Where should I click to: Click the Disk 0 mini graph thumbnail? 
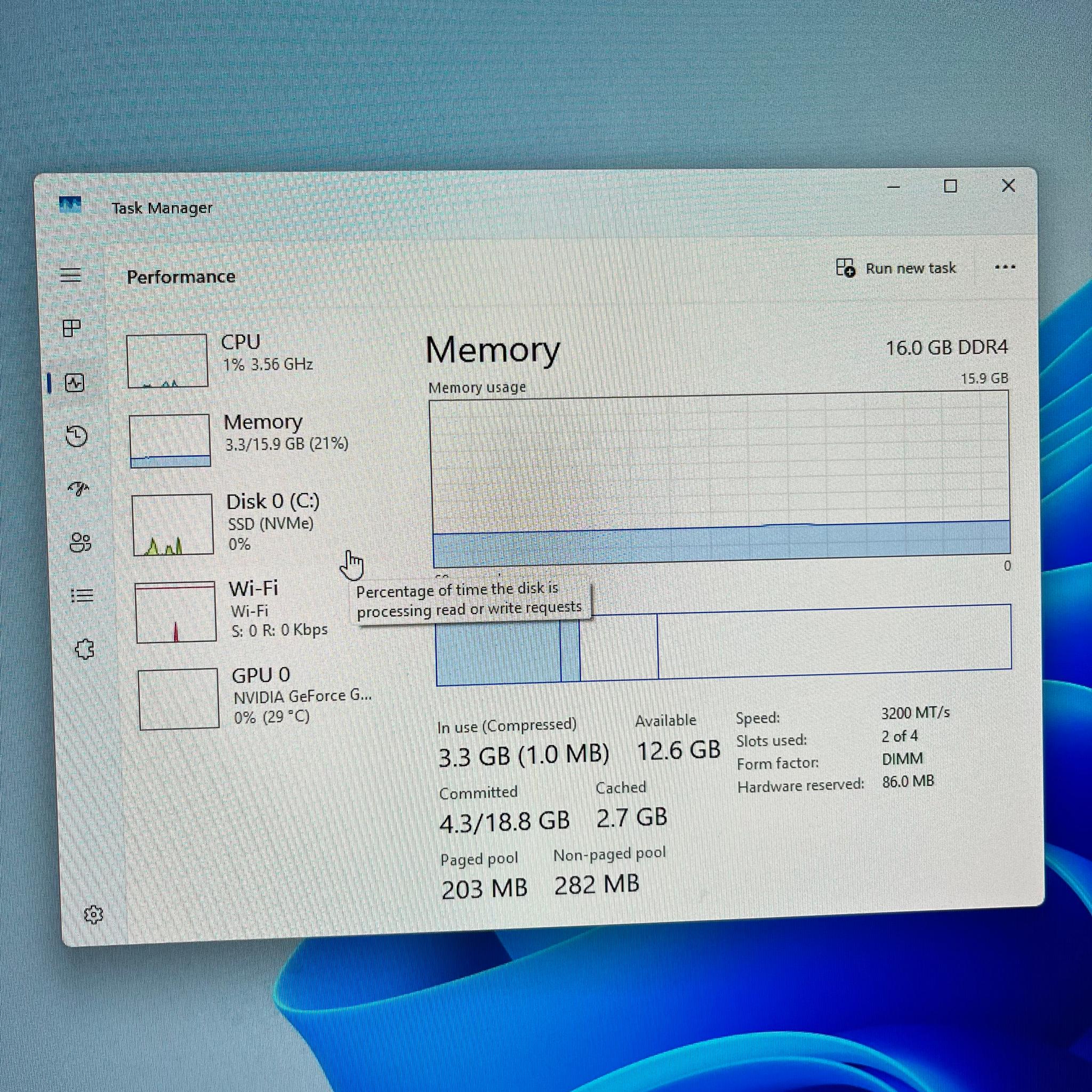pyautogui.click(x=173, y=525)
